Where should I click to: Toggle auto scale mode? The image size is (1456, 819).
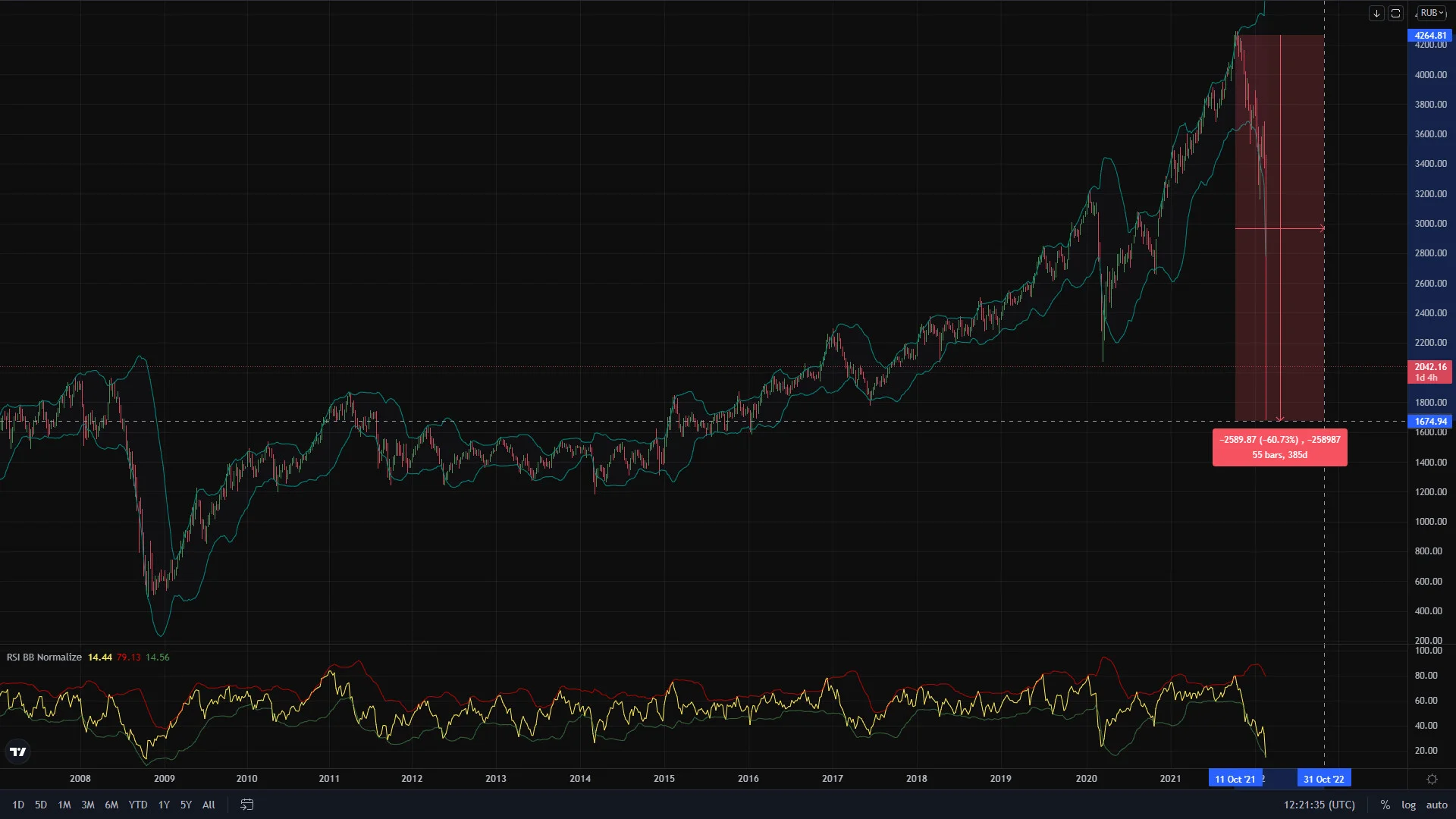point(1437,805)
